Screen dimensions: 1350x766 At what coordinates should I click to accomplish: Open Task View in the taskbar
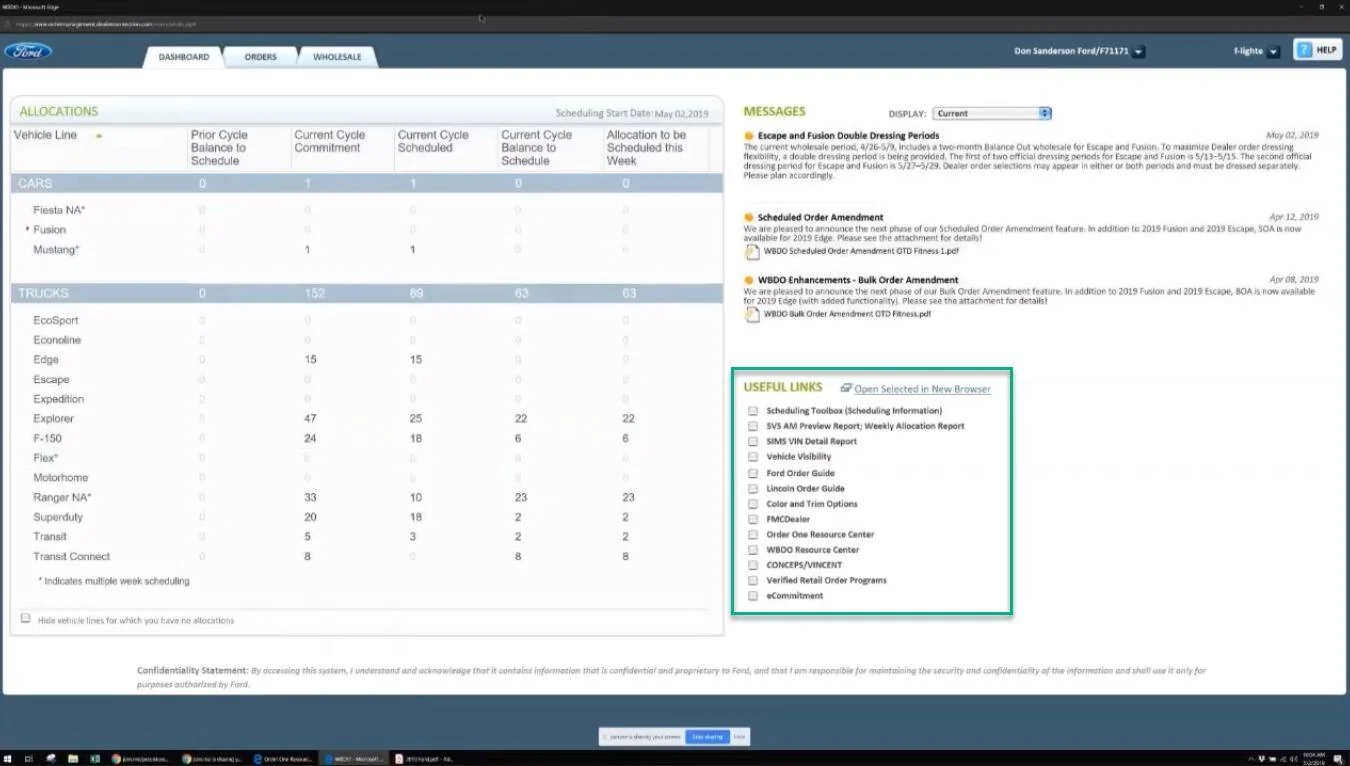coord(29,758)
